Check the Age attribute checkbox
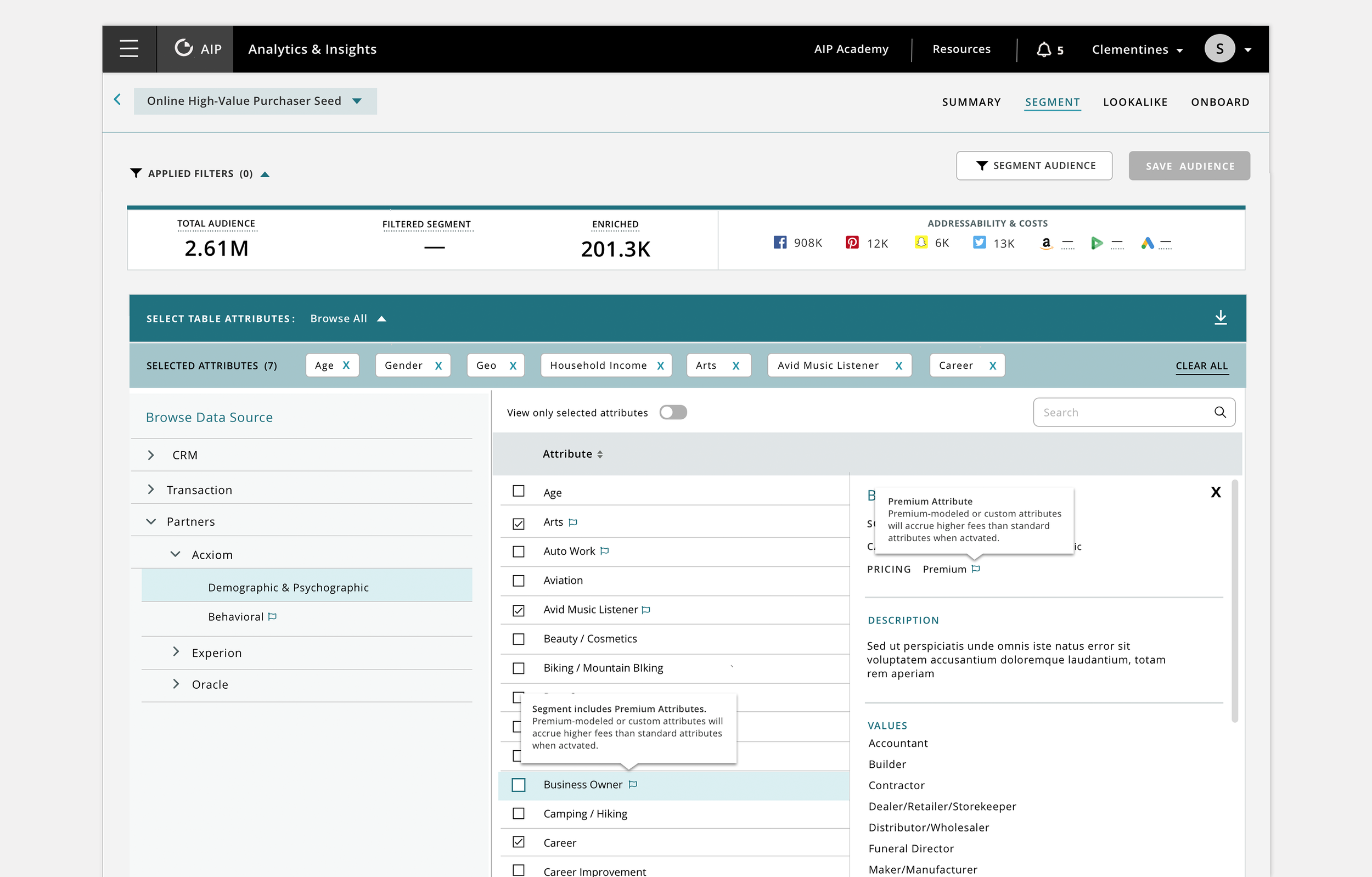Image resolution: width=1372 pixels, height=877 pixels. pyautogui.click(x=518, y=491)
